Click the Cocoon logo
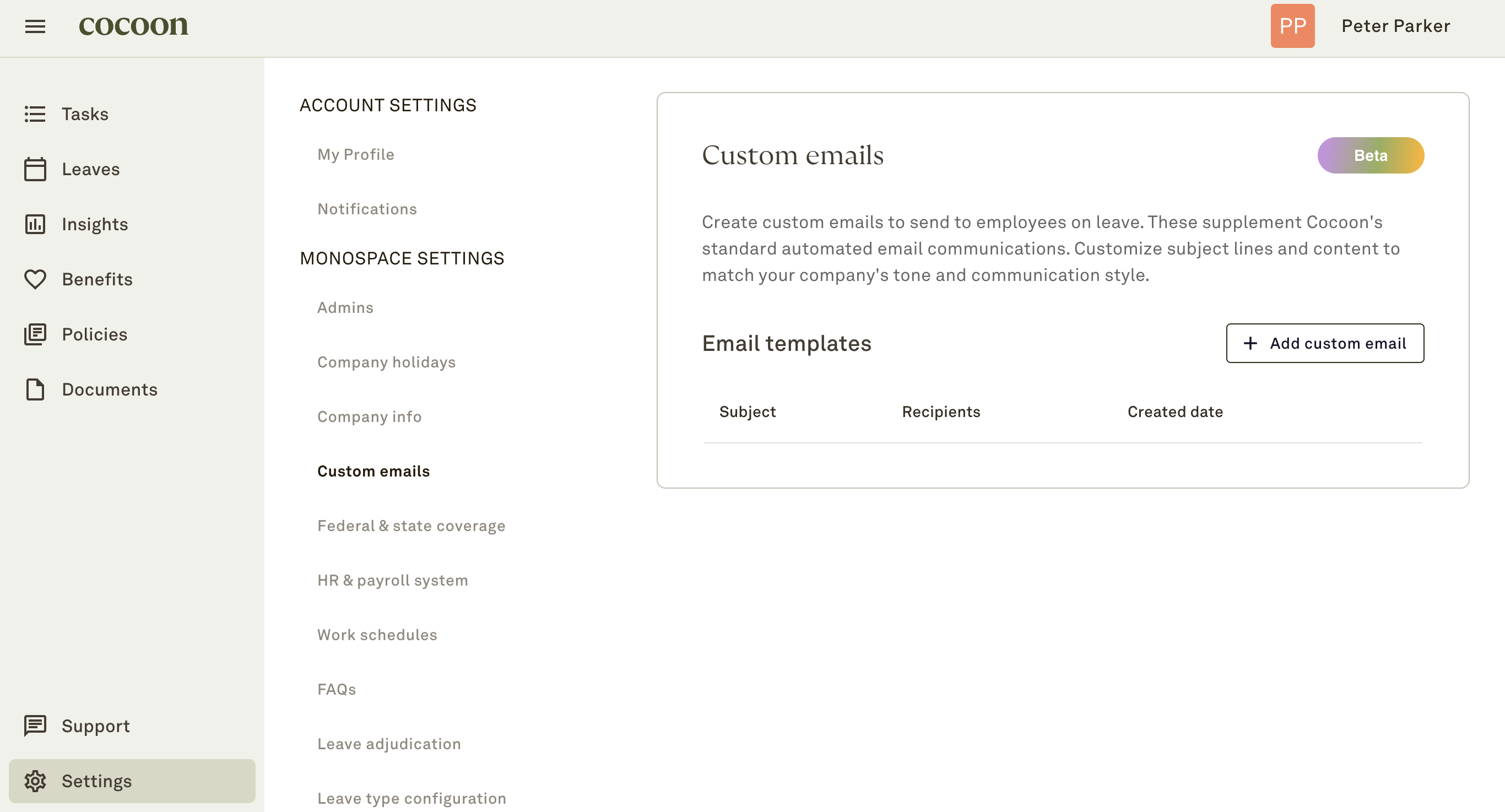Screen dimensions: 1505x812 pyautogui.click(x=134, y=25)
